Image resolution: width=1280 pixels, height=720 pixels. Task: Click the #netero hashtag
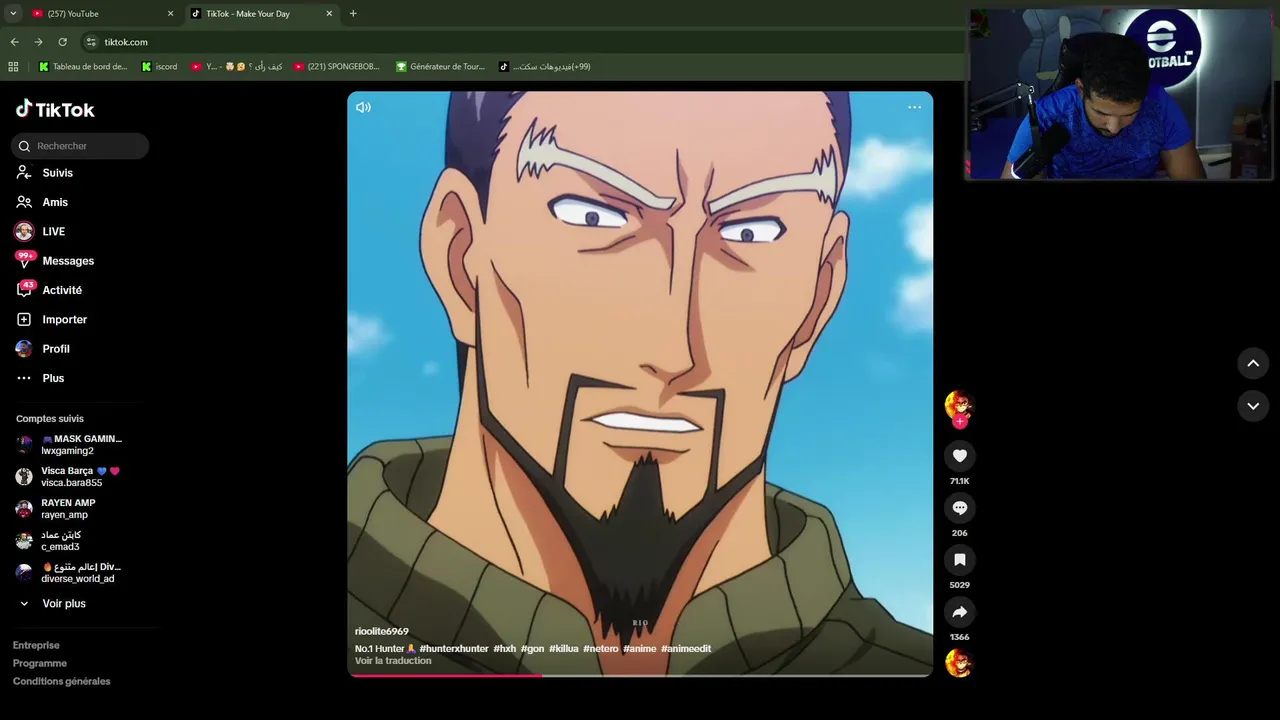pos(601,649)
